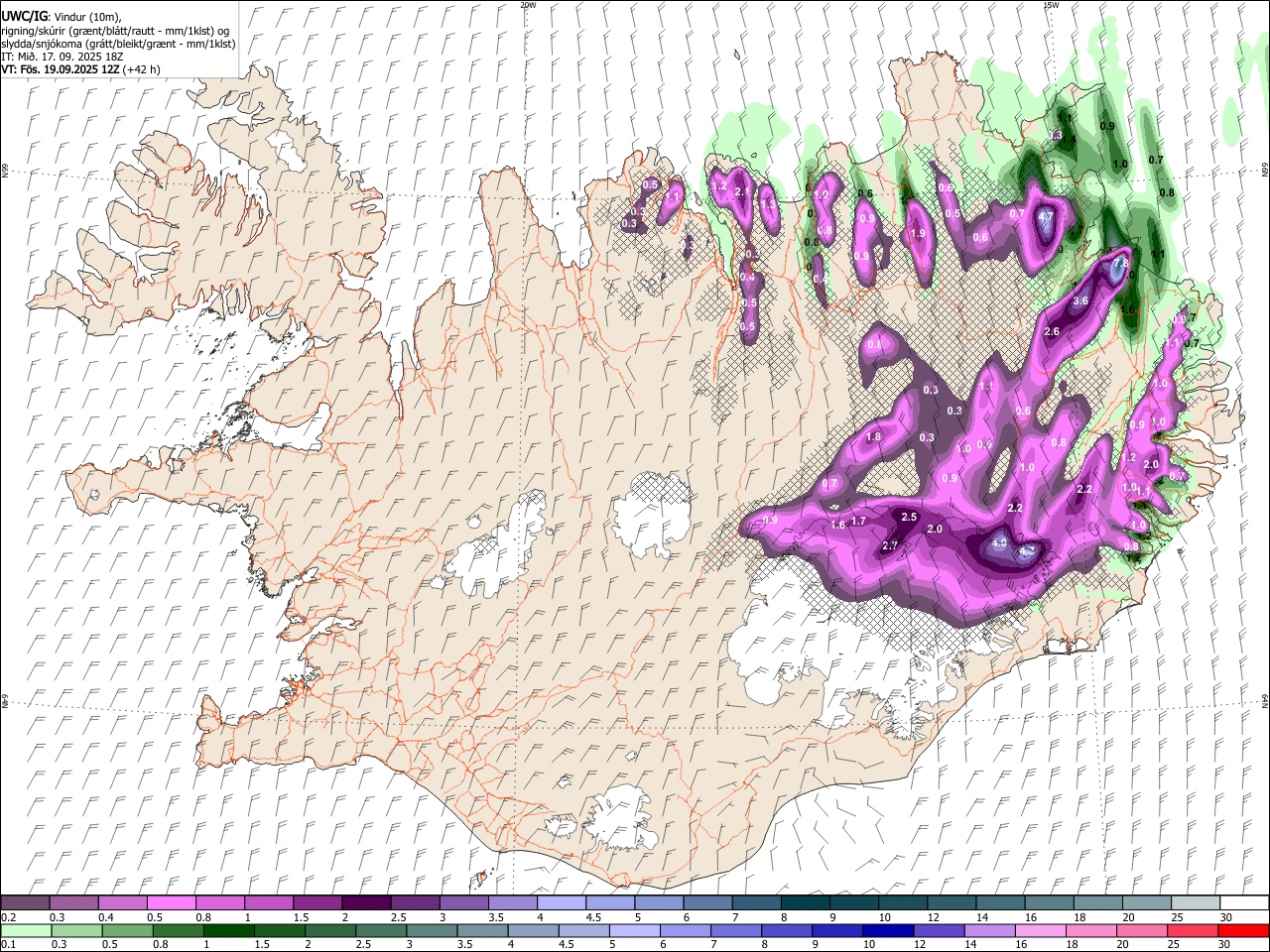Screen dimensions: 1270x952
Task: Click the '2.7' precipitation value on the map
Action: [890, 545]
